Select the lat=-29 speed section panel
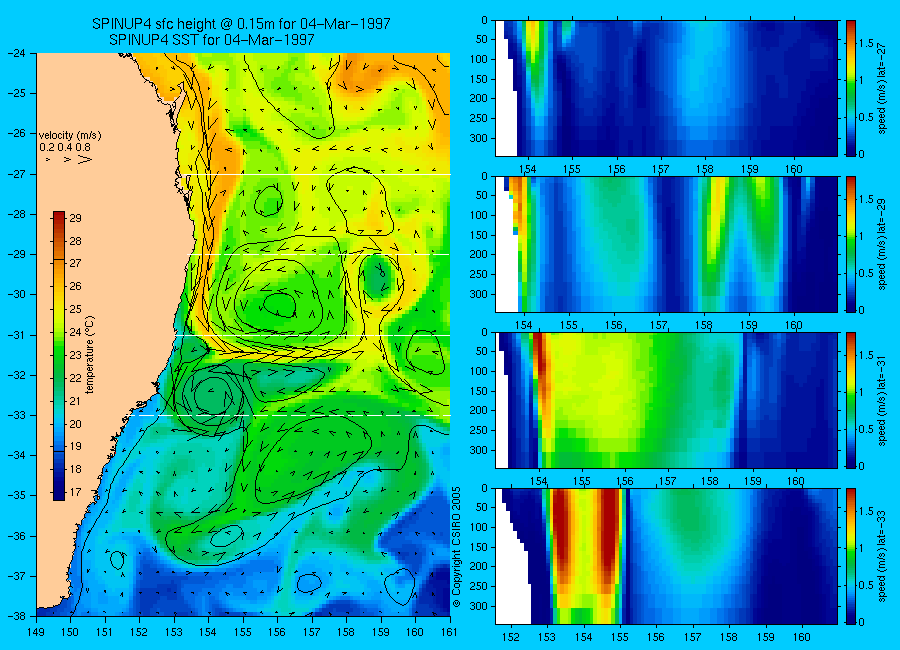 [x=666, y=244]
